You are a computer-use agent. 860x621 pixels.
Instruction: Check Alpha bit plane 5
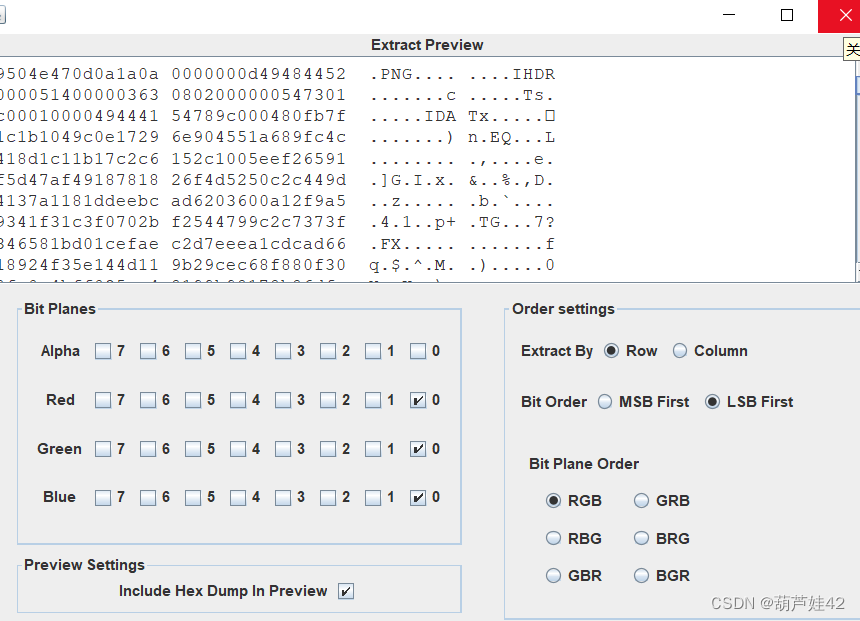click(x=193, y=351)
